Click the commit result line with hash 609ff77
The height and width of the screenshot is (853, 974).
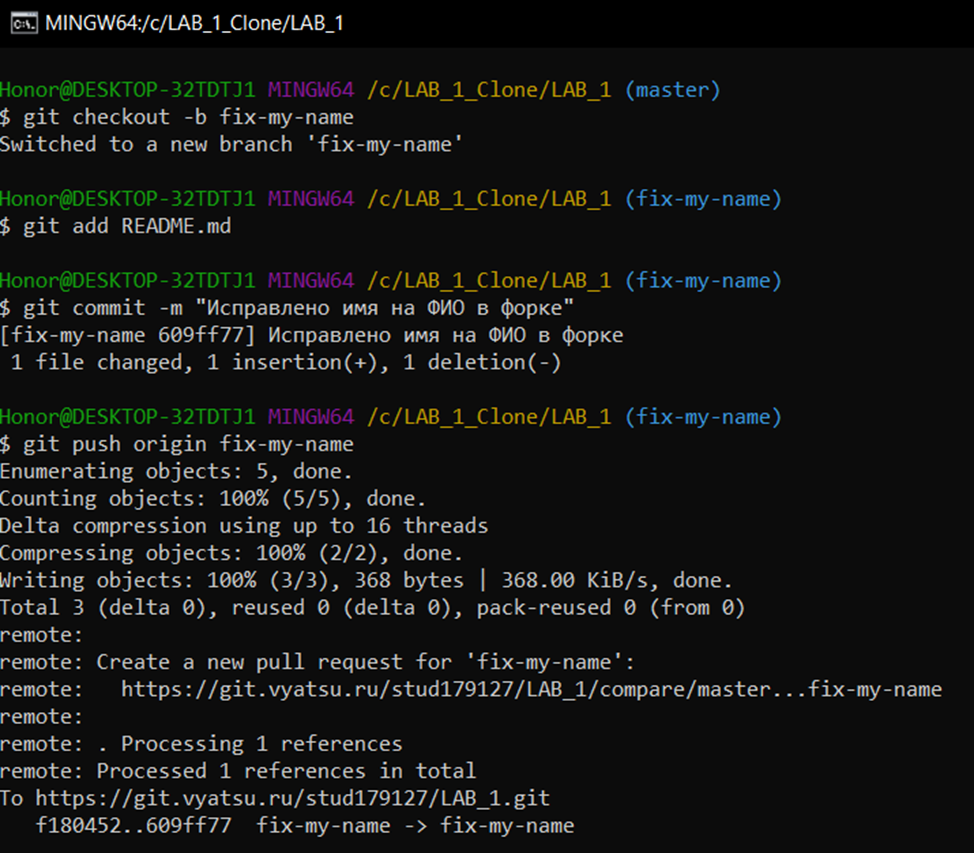click(311, 335)
